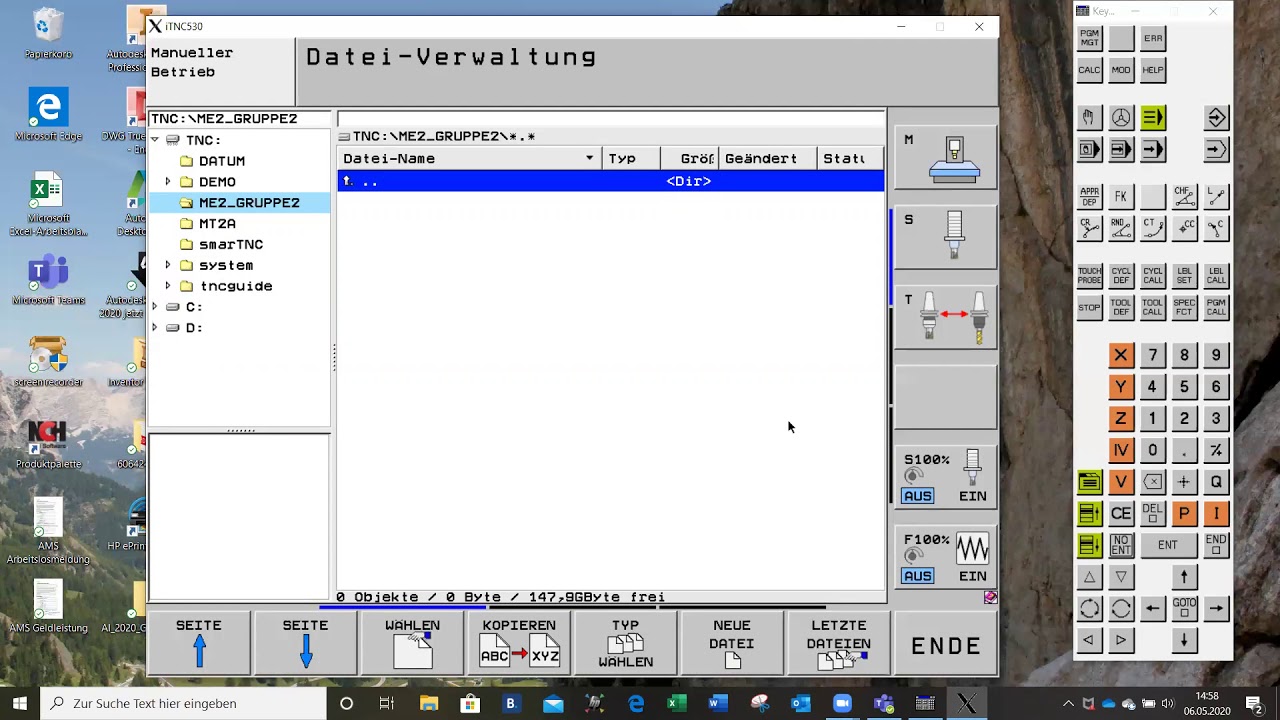Expand the D: drive
This screenshot has width=1280, height=720.
point(155,328)
